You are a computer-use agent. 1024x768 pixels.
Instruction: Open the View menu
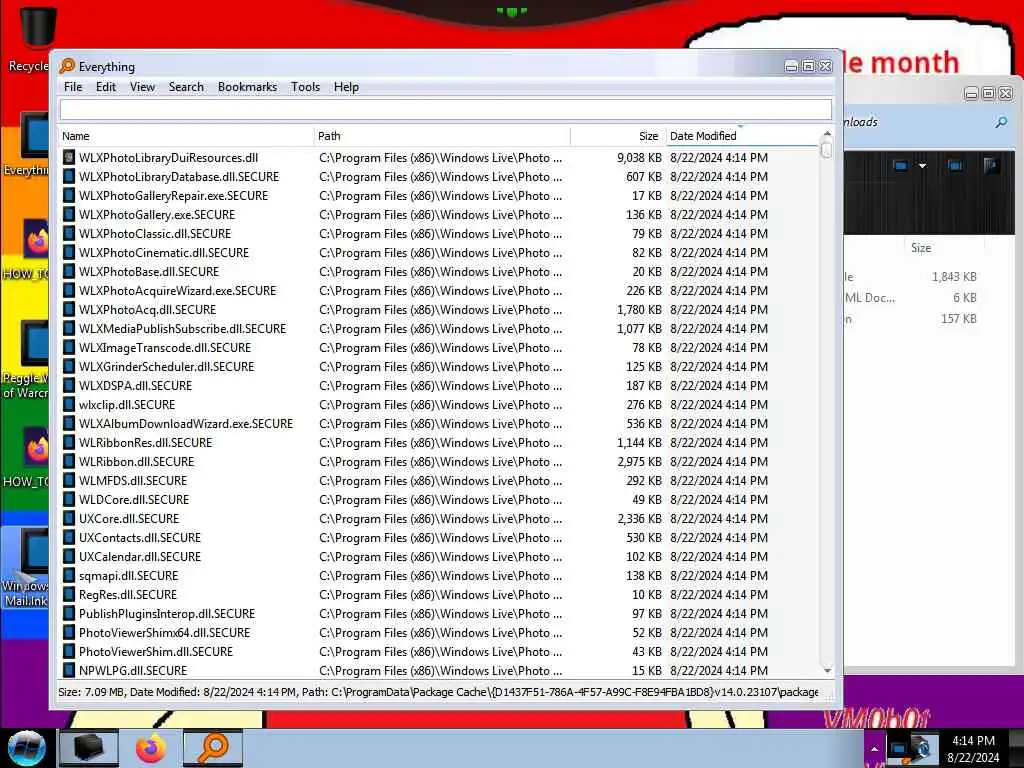(142, 87)
